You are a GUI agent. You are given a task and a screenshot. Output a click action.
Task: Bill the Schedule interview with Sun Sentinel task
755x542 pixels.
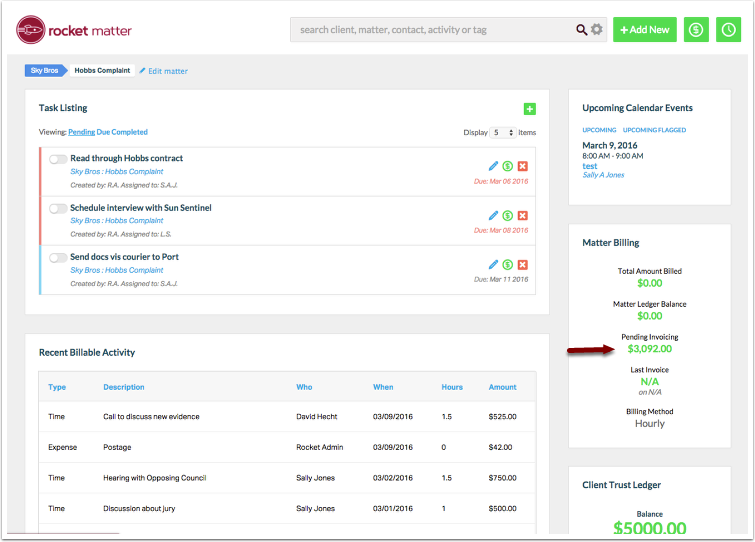click(508, 216)
